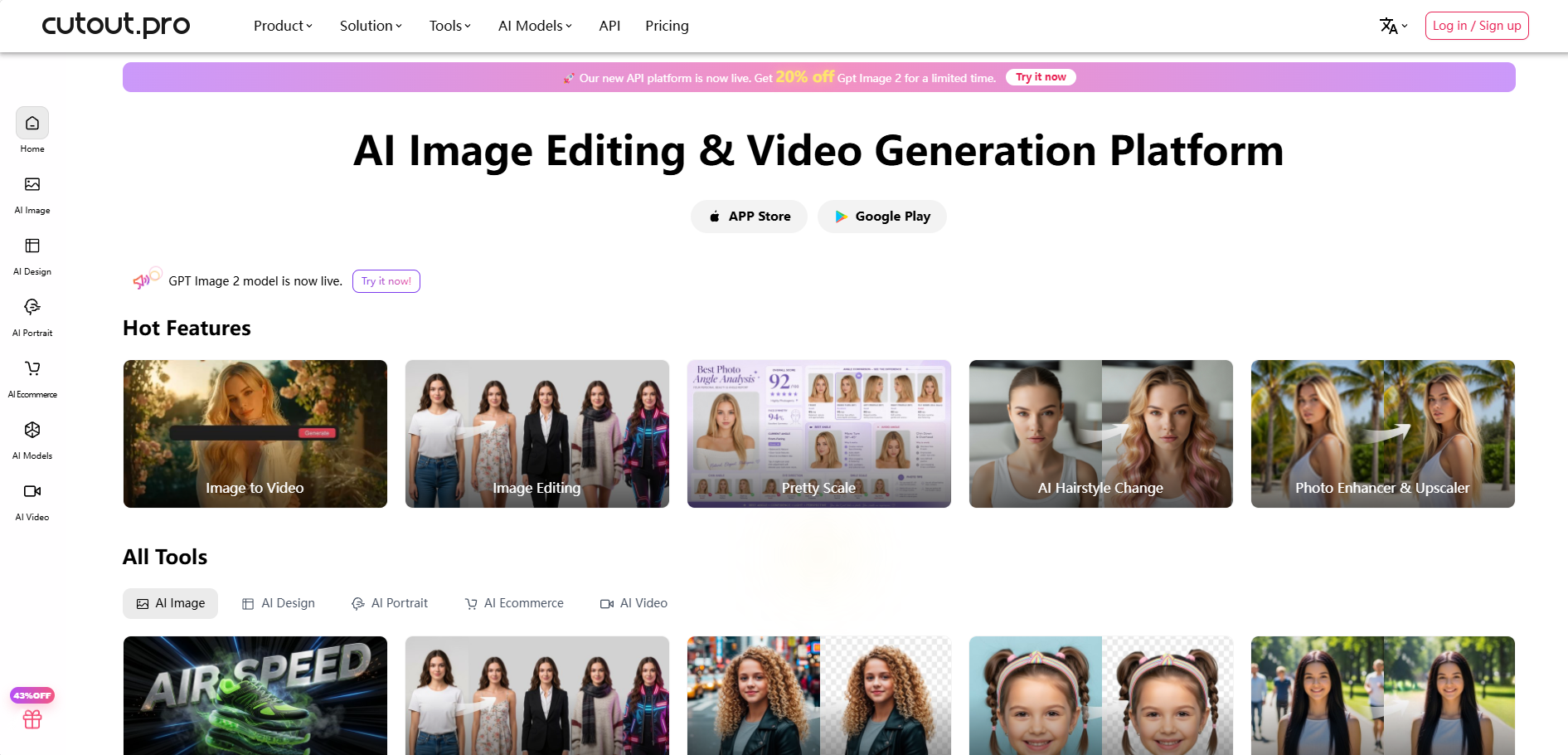Image resolution: width=1568 pixels, height=755 pixels.
Task: Open the language translation selector
Action: (1393, 26)
